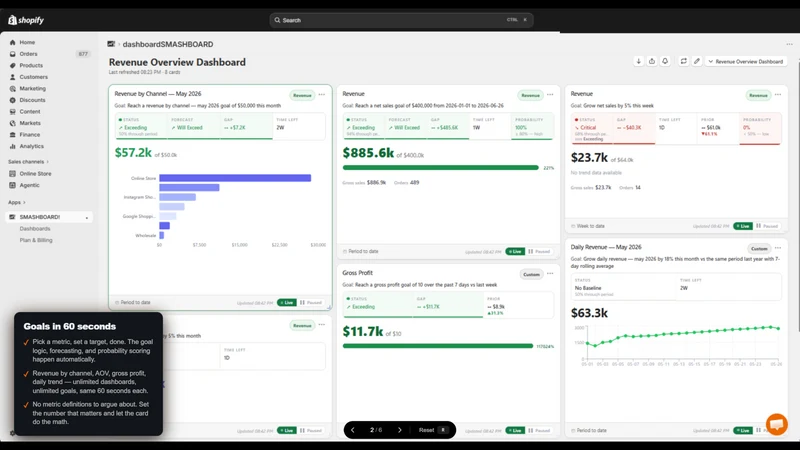This screenshot has height=450, width=800.
Task: Click the share/export icon
Action: point(652,61)
